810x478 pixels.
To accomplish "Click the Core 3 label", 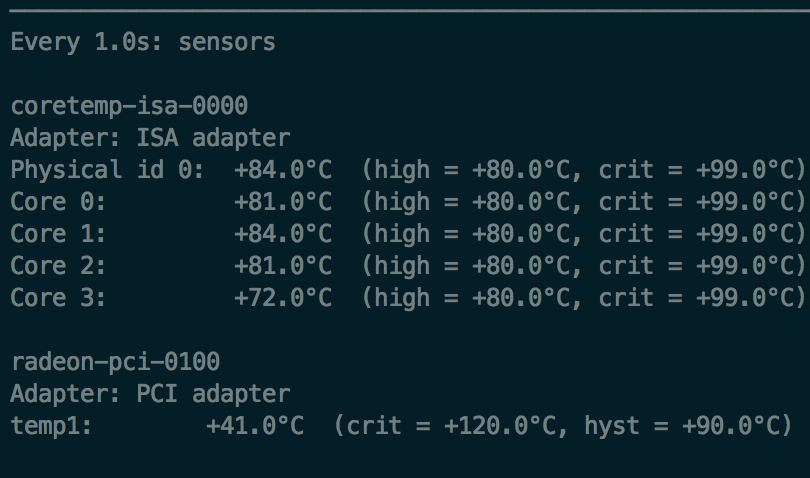I will 58,298.
